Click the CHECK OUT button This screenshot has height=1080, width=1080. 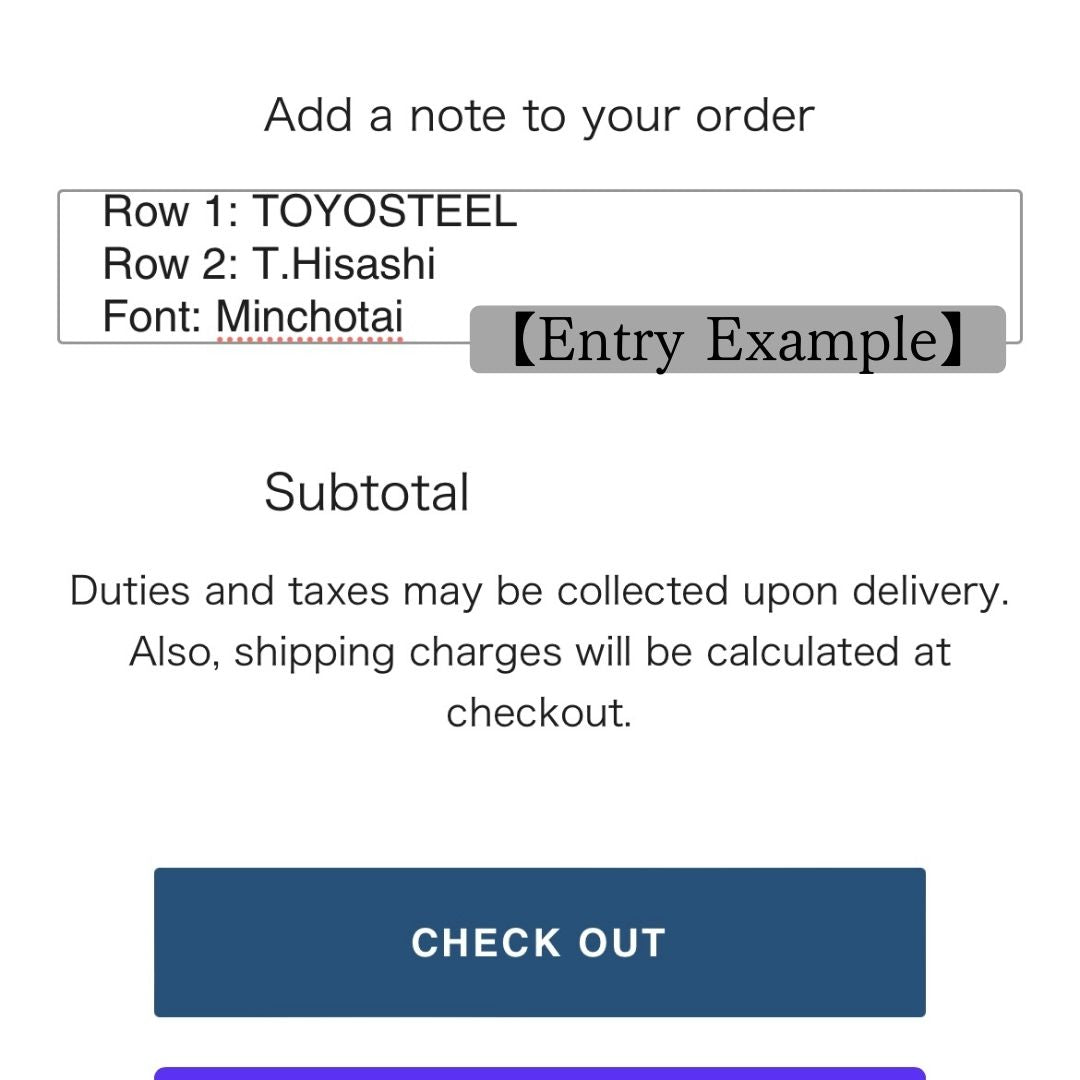[539, 942]
